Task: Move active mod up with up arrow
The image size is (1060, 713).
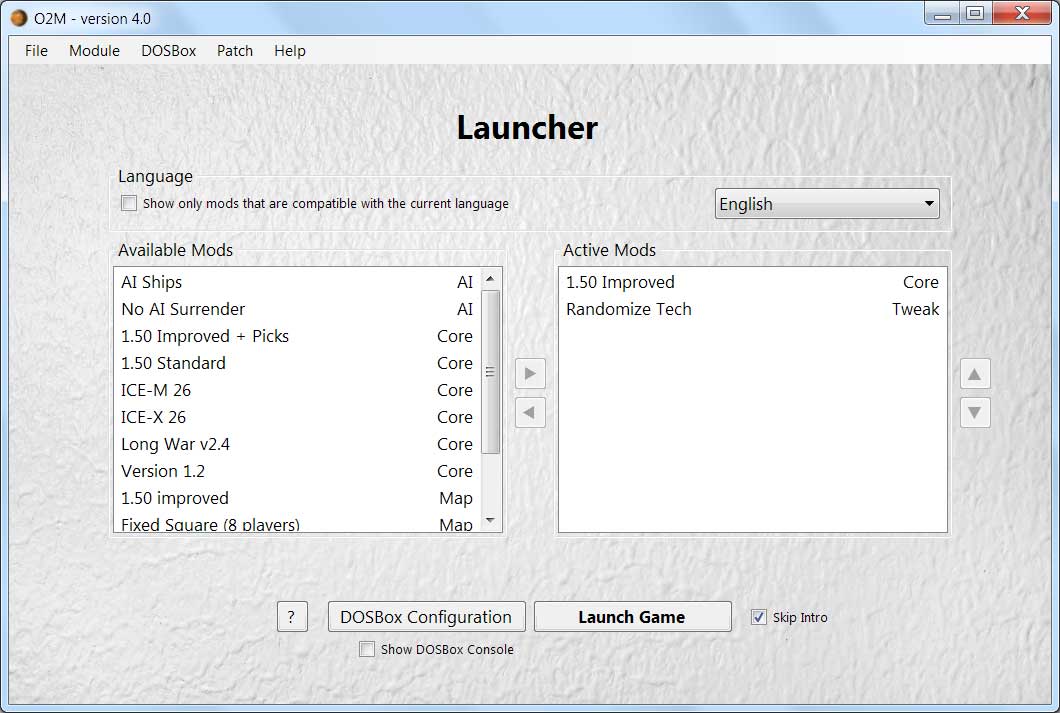Action: (975, 374)
